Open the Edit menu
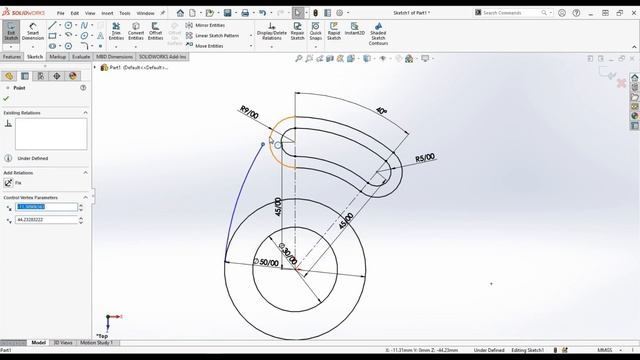 [74, 13]
